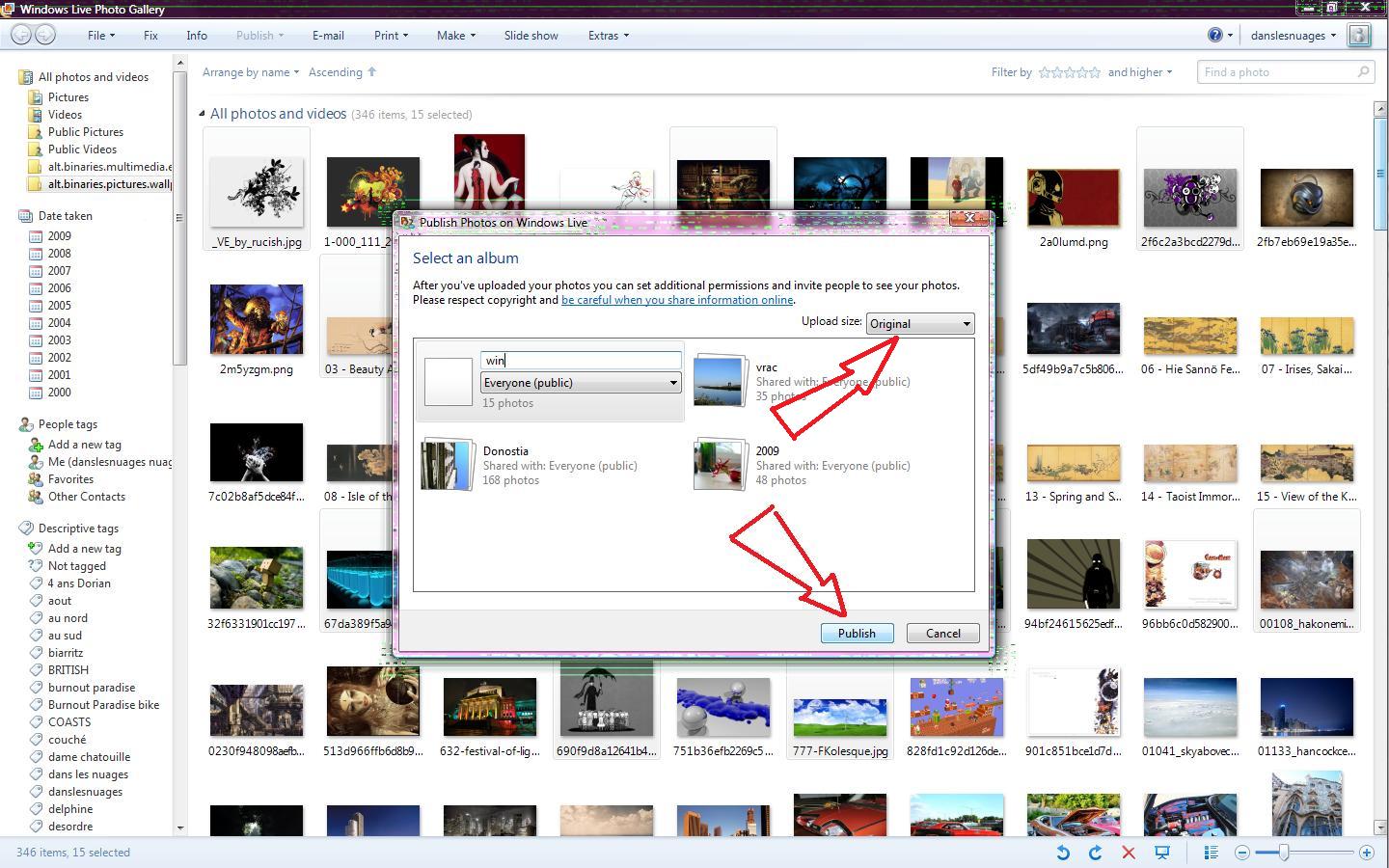Open the Fix pane
The width and height of the screenshot is (1389, 868).
pos(150,36)
